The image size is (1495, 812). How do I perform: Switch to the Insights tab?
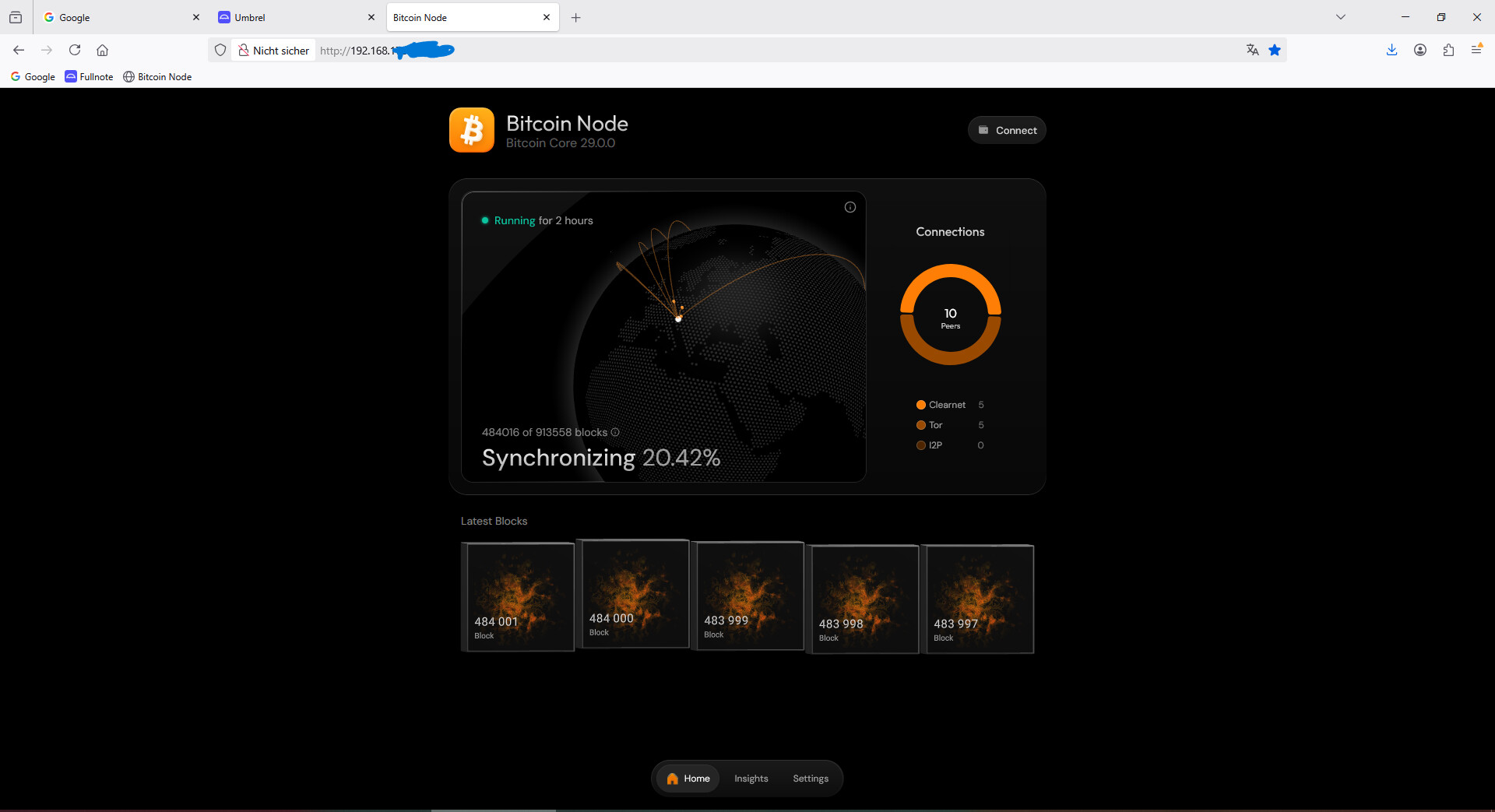[x=751, y=779]
